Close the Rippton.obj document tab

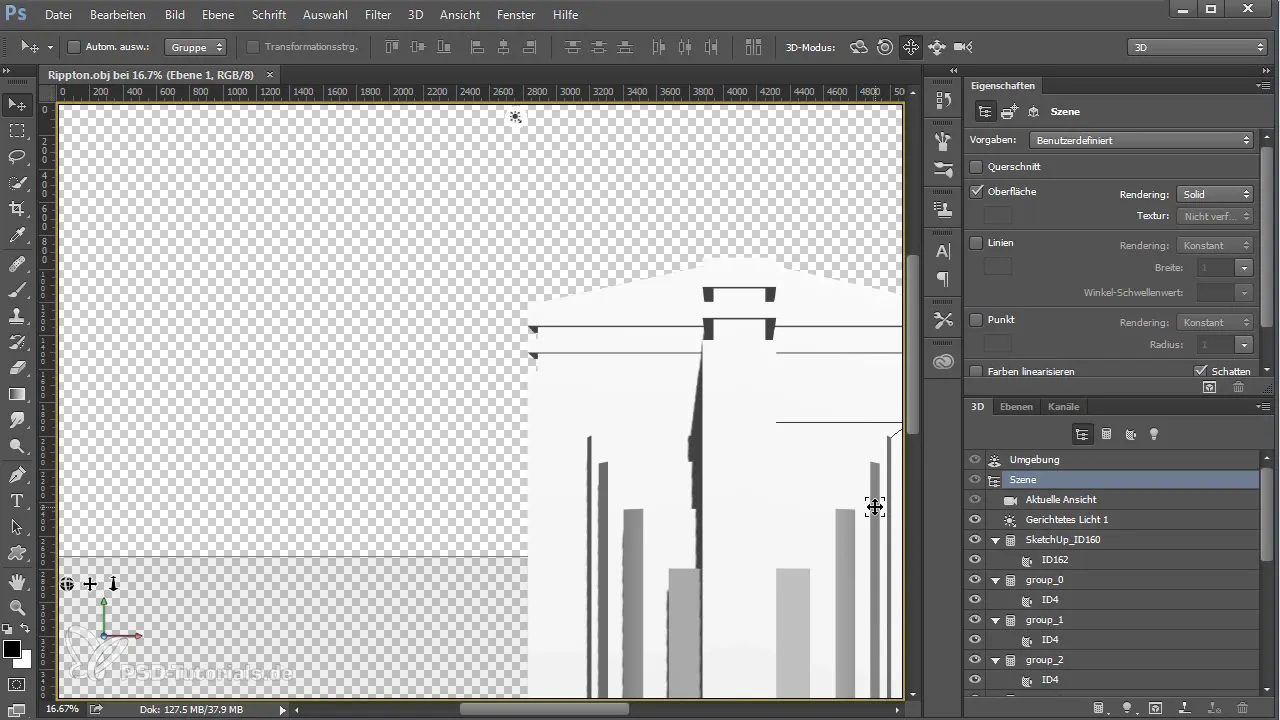pos(270,75)
